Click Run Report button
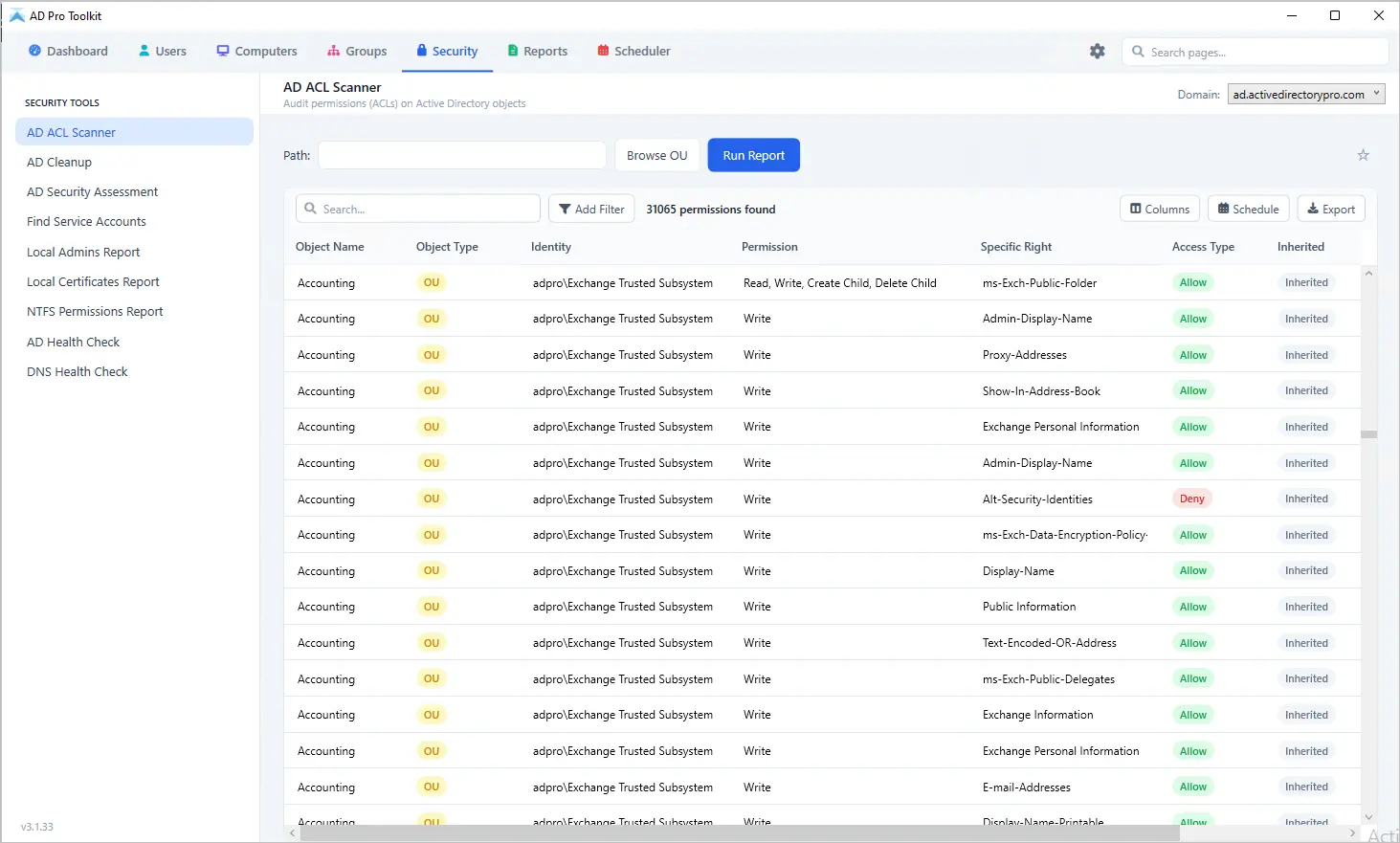Image resolution: width=1400 pixels, height=843 pixels. pos(753,155)
